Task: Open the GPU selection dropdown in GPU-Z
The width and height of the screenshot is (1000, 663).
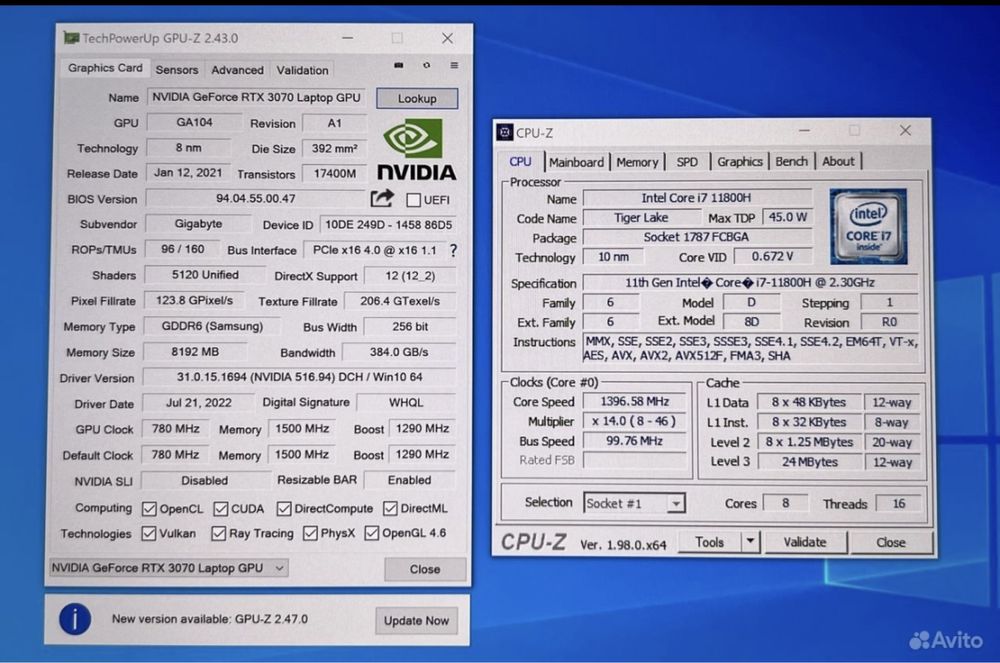Action: [x=168, y=567]
